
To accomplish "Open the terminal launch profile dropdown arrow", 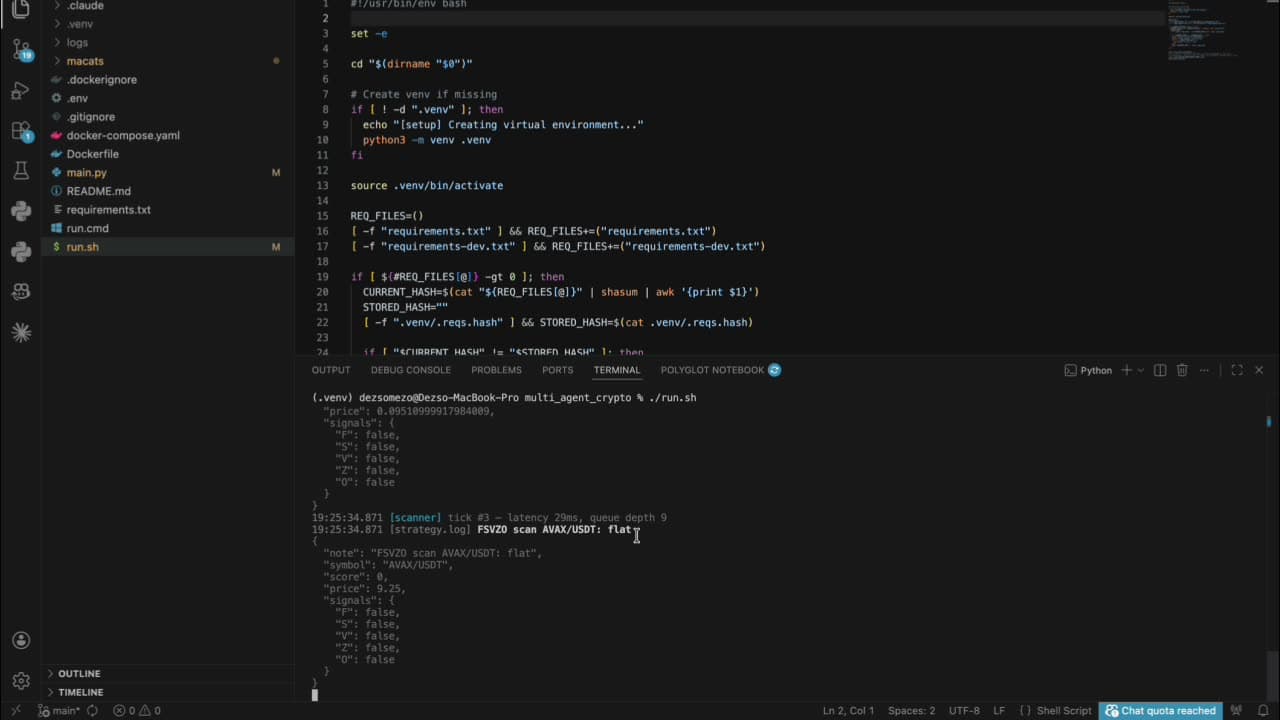I will [x=1141, y=370].
